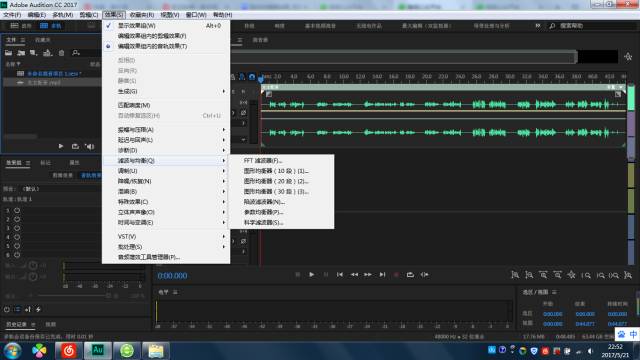Click the Stop button in the transport controls
Image resolution: width=640 pixels, height=360 pixels.
(298, 275)
